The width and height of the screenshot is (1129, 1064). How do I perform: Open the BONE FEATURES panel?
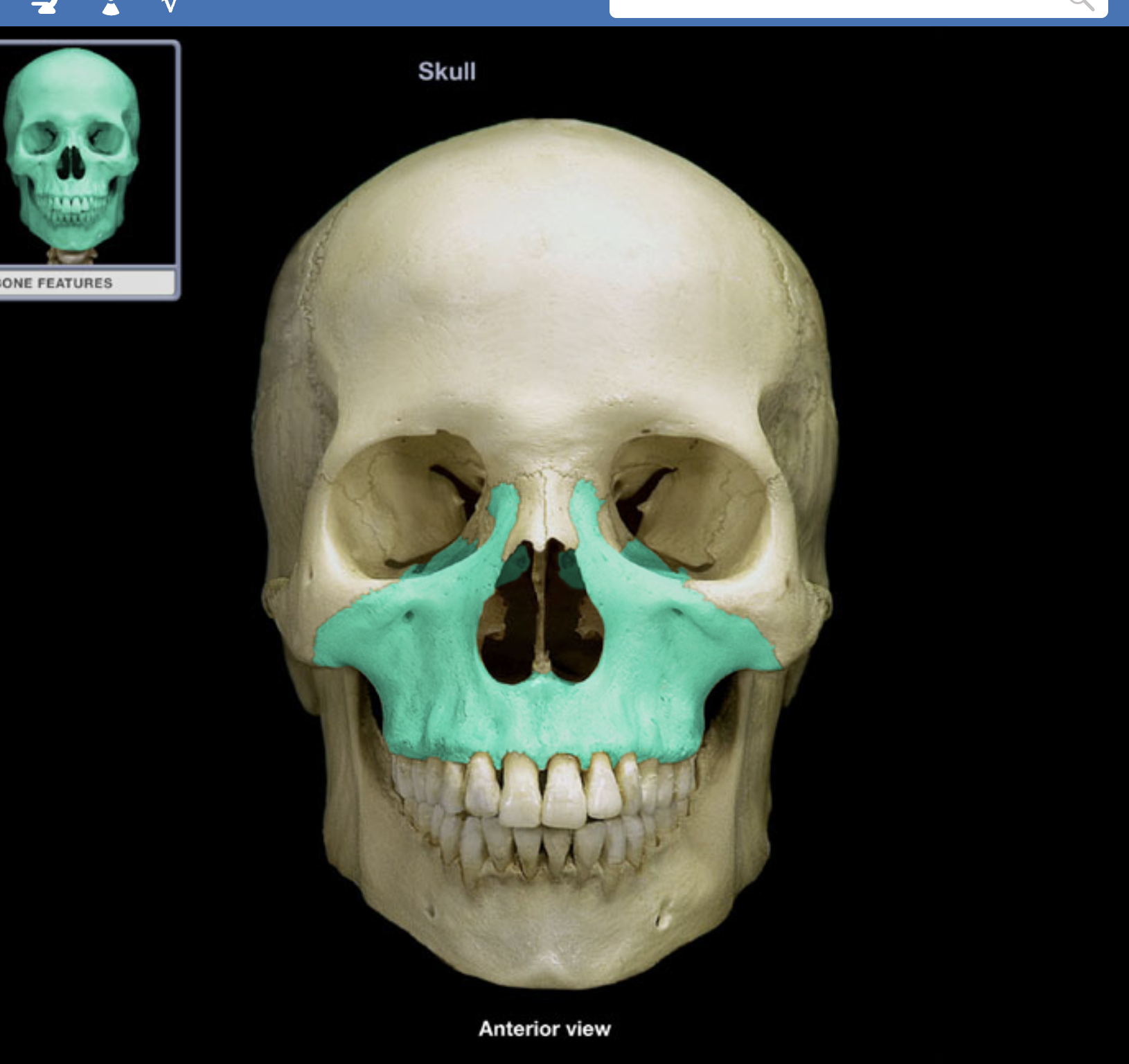point(83,283)
